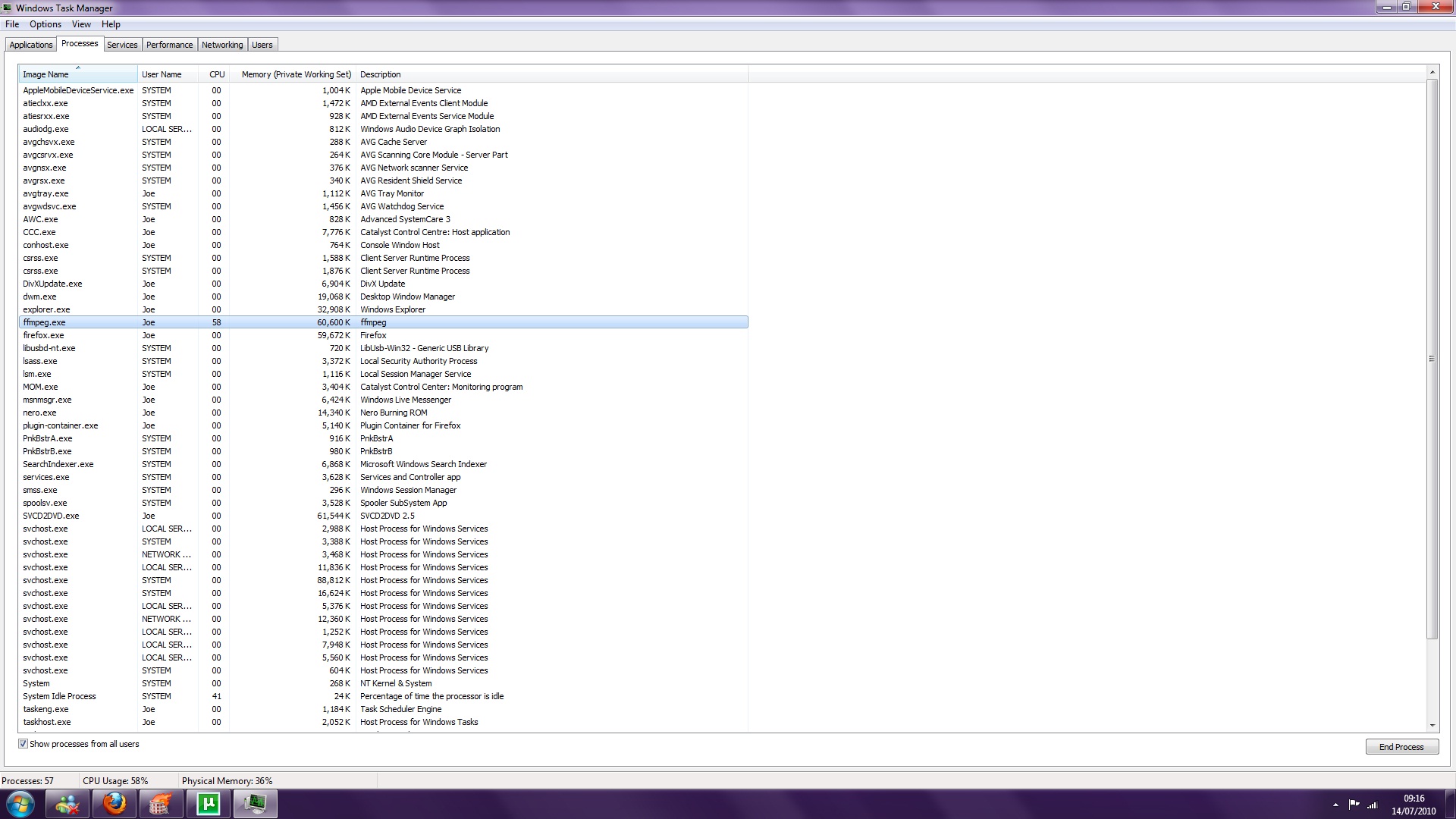
Task: Select the DivXUpdate.exe process
Action: tap(383, 284)
